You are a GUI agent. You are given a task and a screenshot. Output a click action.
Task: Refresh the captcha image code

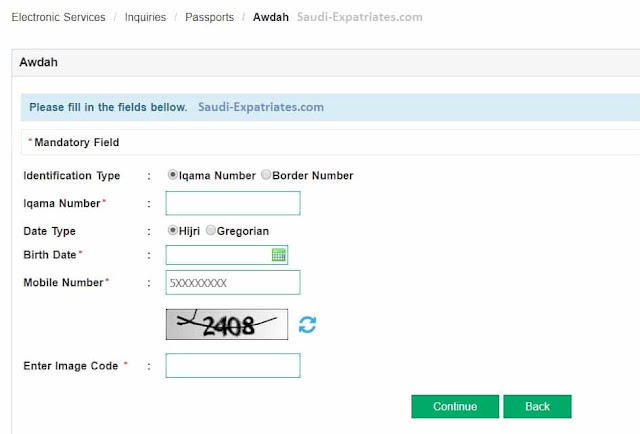pyautogui.click(x=307, y=325)
